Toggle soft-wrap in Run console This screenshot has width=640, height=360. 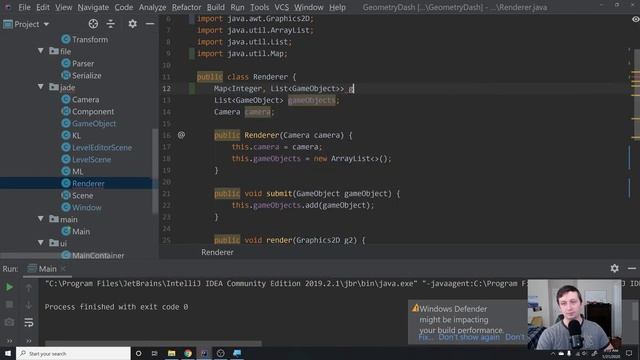(x=29, y=322)
